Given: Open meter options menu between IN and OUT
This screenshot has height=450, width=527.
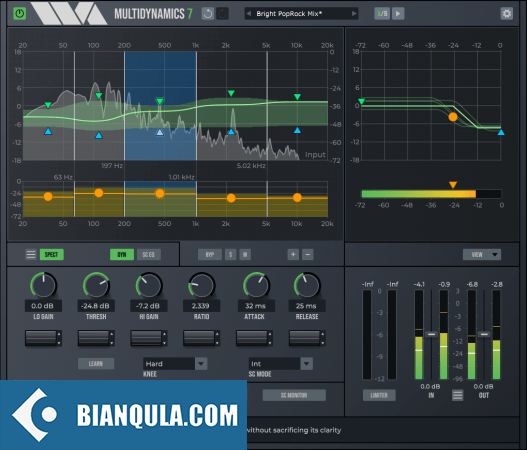Looking at the screenshot, I should tap(457, 395).
